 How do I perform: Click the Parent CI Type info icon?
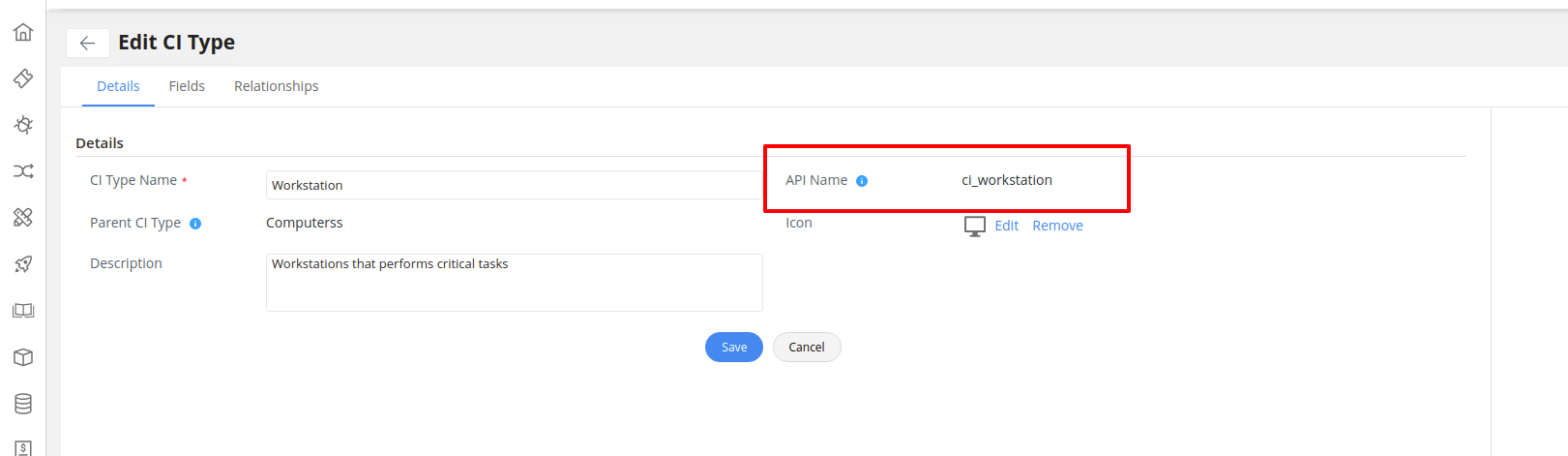tap(195, 224)
